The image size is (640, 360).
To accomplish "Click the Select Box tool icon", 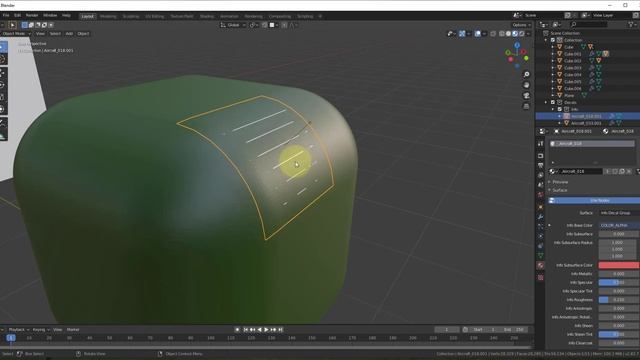I will [3, 47].
